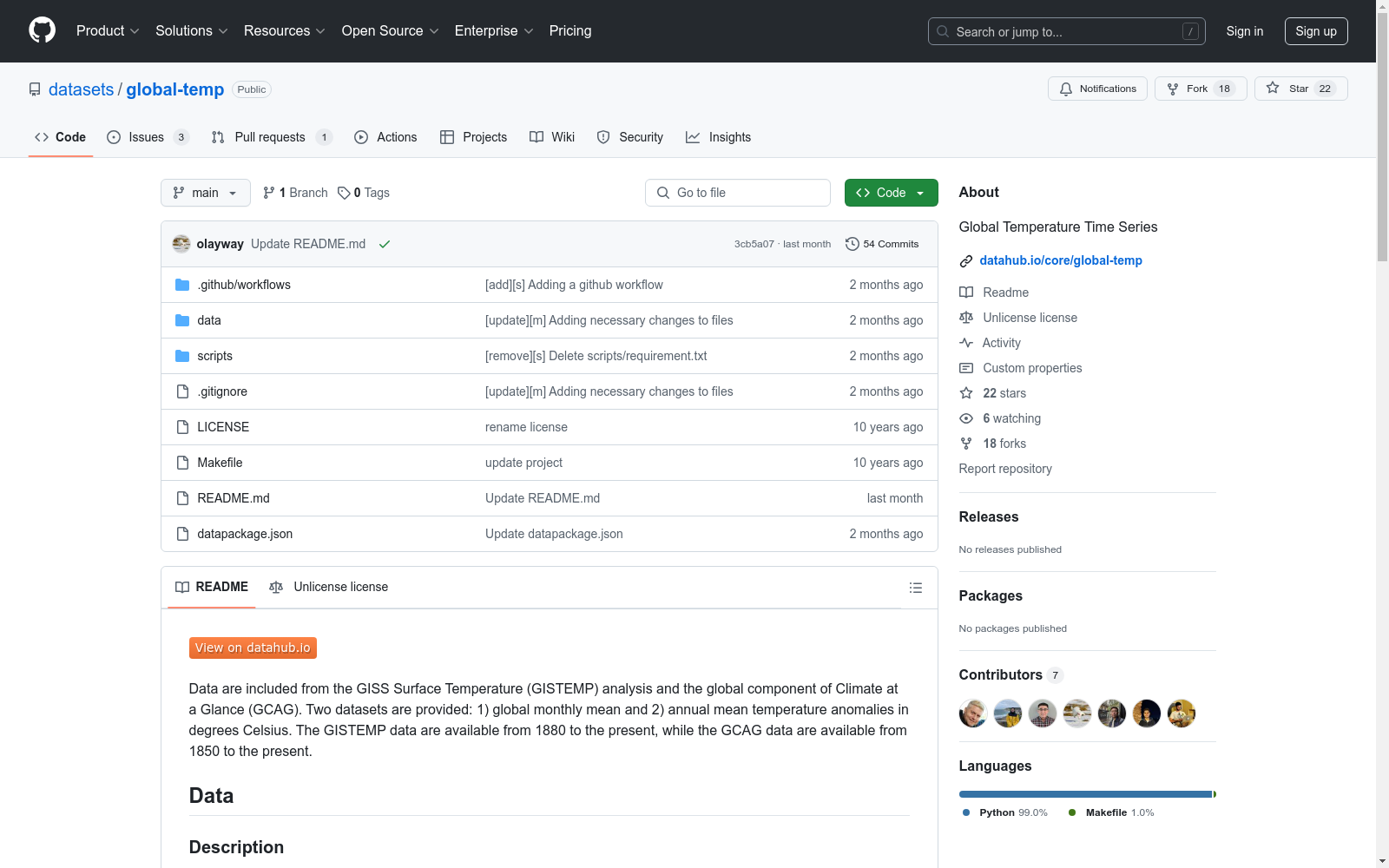
Task: Select the Code tab
Action: click(x=61, y=137)
